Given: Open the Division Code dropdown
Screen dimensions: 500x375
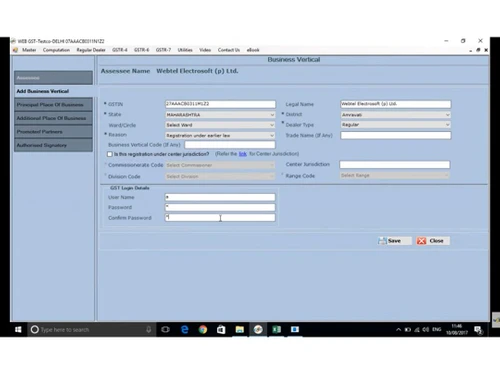Looking at the screenshot, I should [x=220, y=176].
